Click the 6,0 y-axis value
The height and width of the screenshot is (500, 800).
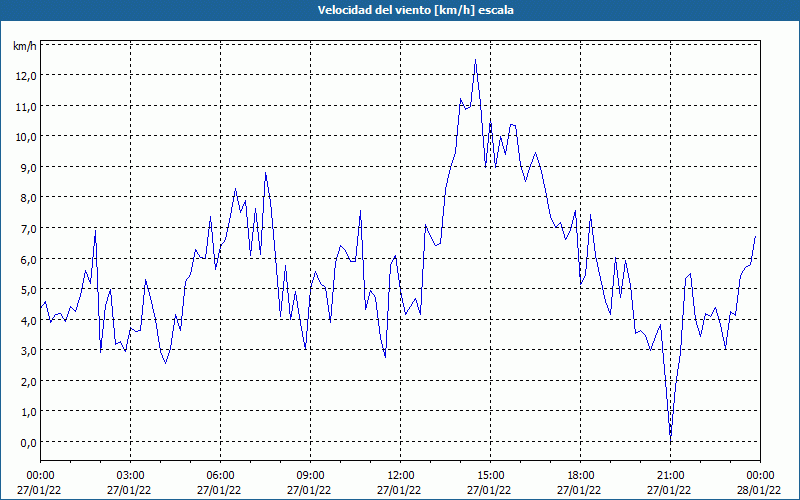28,259
